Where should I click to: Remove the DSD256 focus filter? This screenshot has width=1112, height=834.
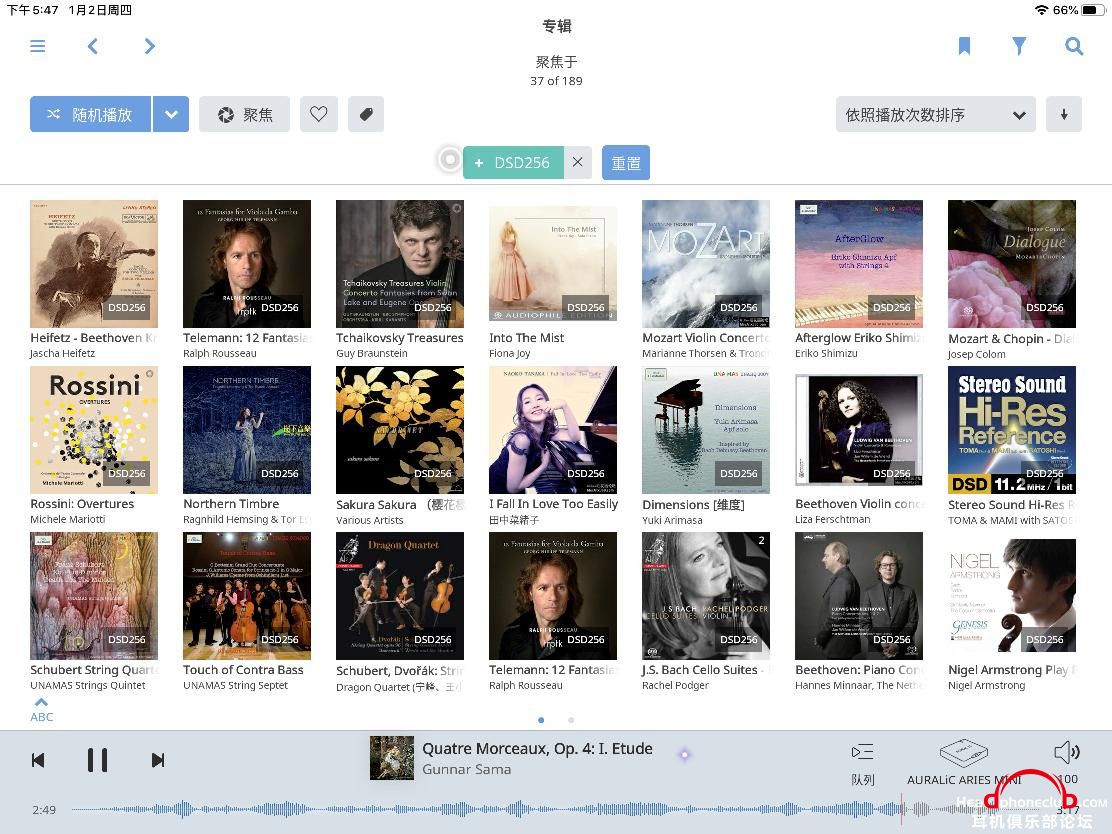pyautogui.click(x=578, y=162)
